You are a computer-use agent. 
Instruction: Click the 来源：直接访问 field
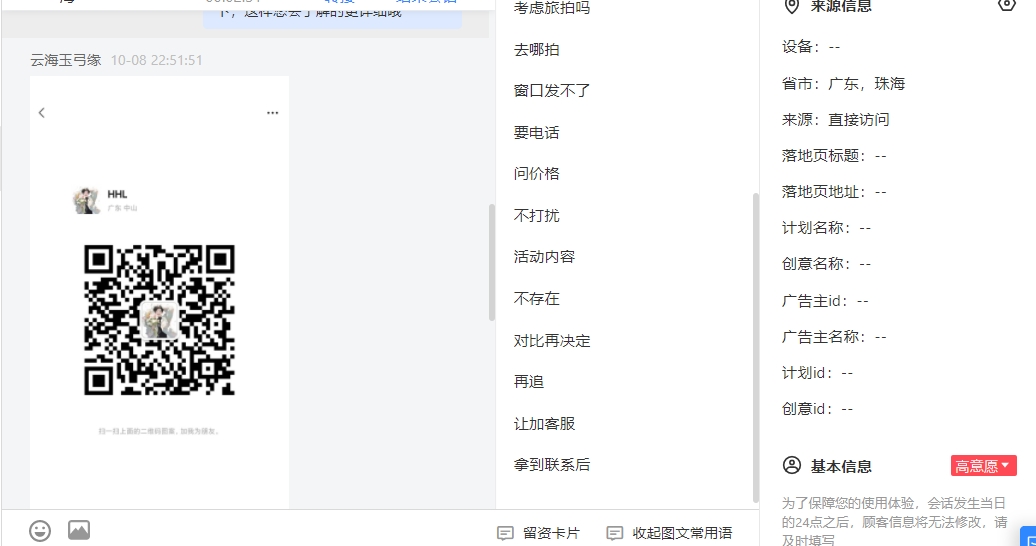[835, 120]
